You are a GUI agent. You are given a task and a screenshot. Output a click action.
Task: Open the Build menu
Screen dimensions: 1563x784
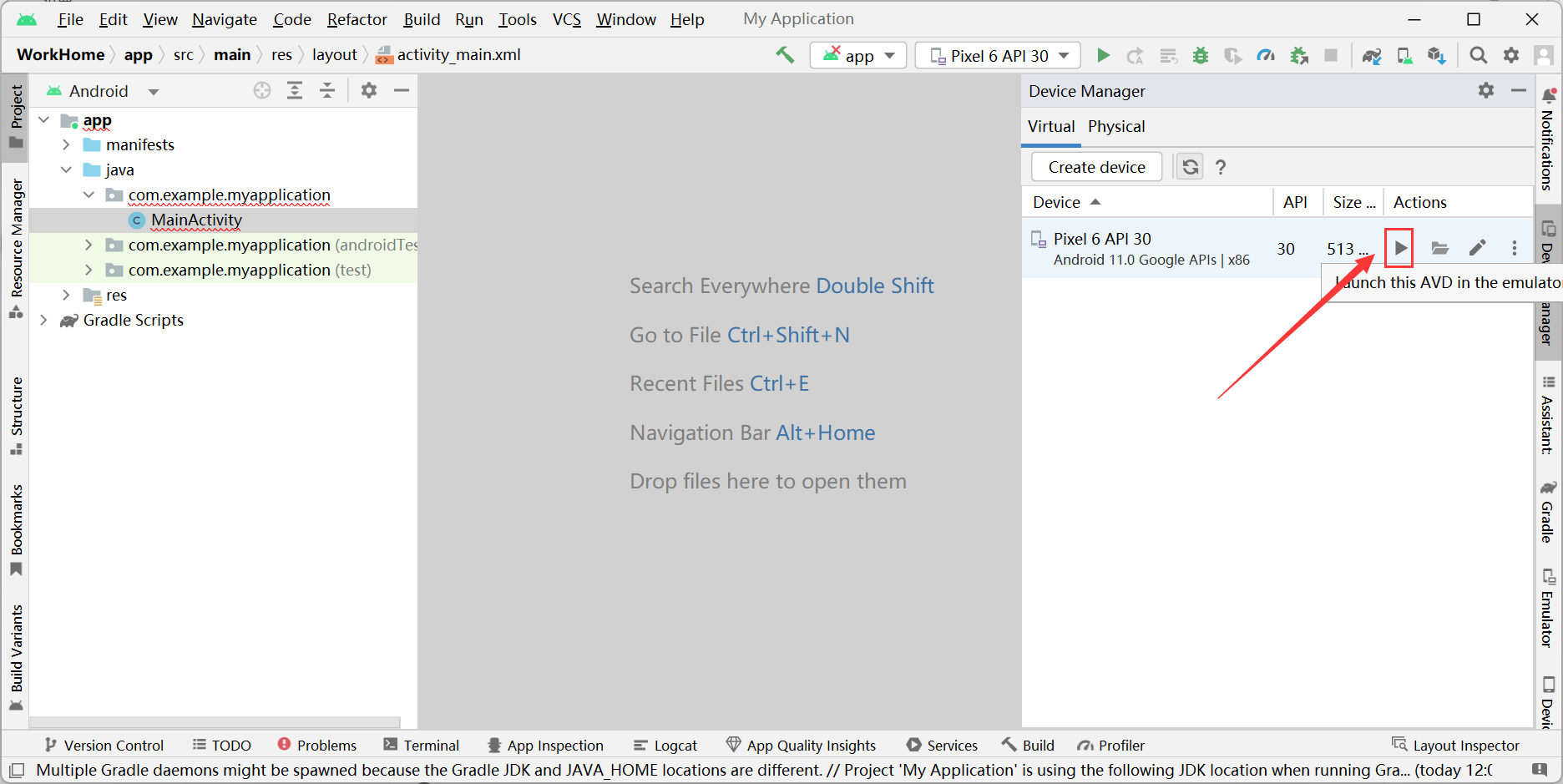click(422, 19)
